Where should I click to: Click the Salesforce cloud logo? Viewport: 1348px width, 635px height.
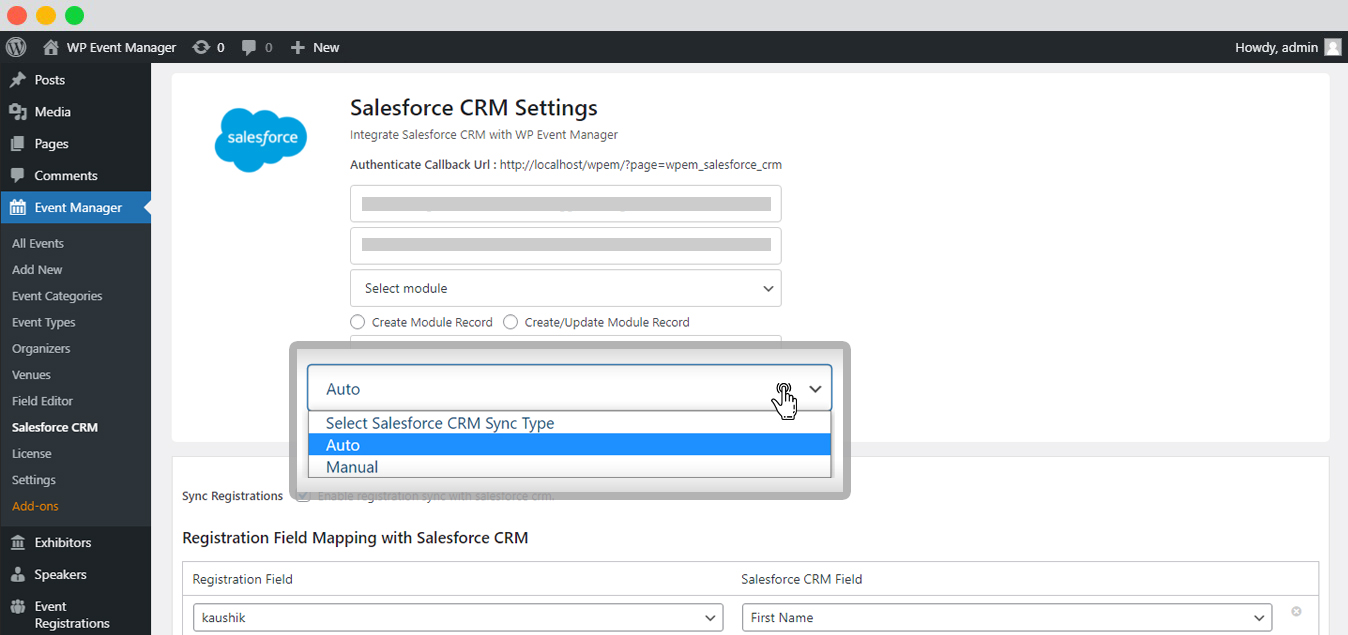[x=261, y=140]
